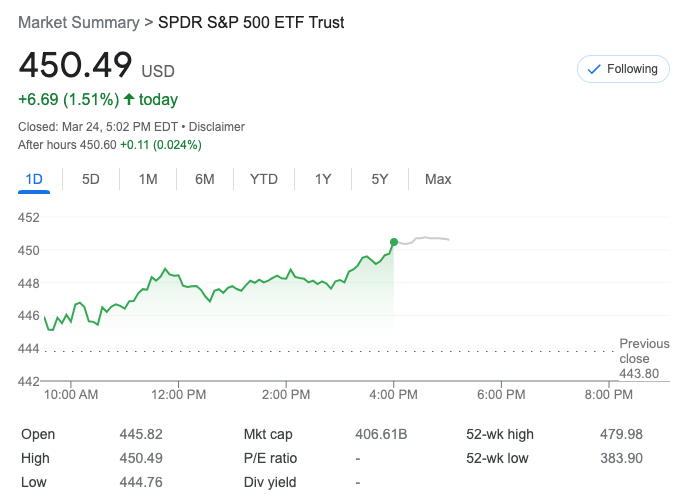The height and width of the screenshot is (497, 687).
Task: Select the YTD range tab
Action: [264, 179]
